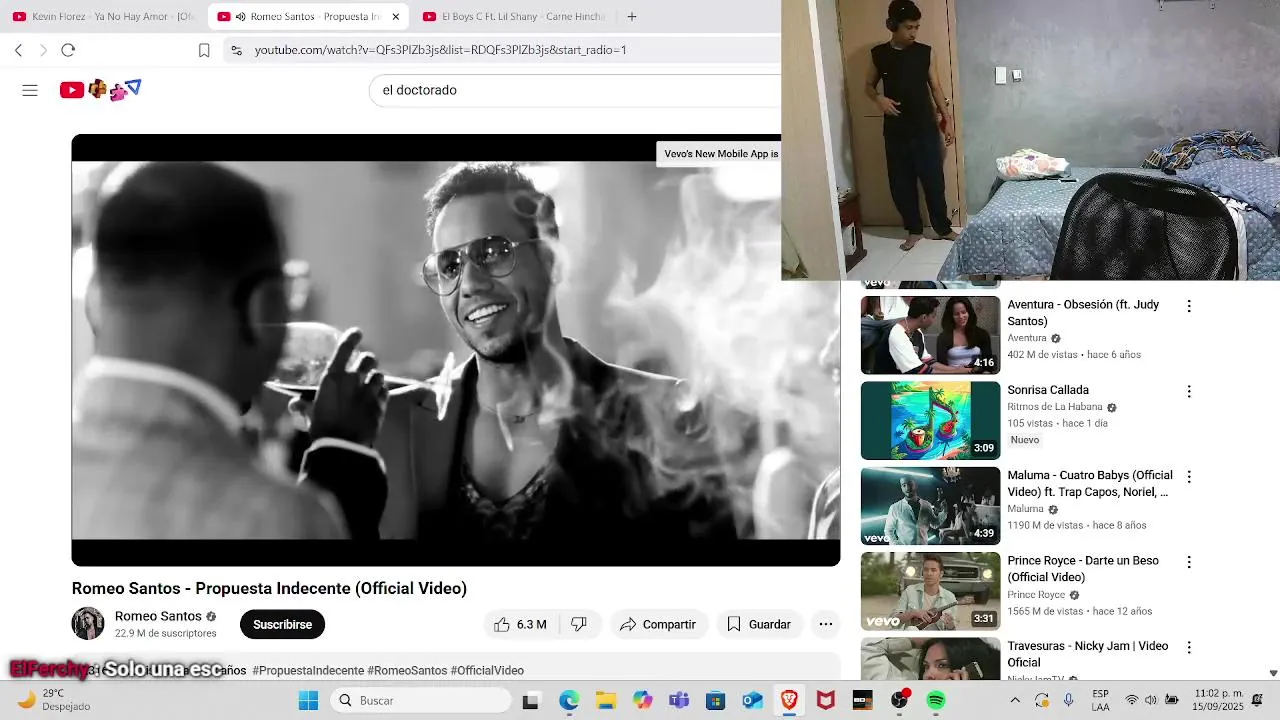Open Microsoft Store from the taskbar
This screenshot has height=720, width=1280.
pyautogui.click(x=715, y=700)
